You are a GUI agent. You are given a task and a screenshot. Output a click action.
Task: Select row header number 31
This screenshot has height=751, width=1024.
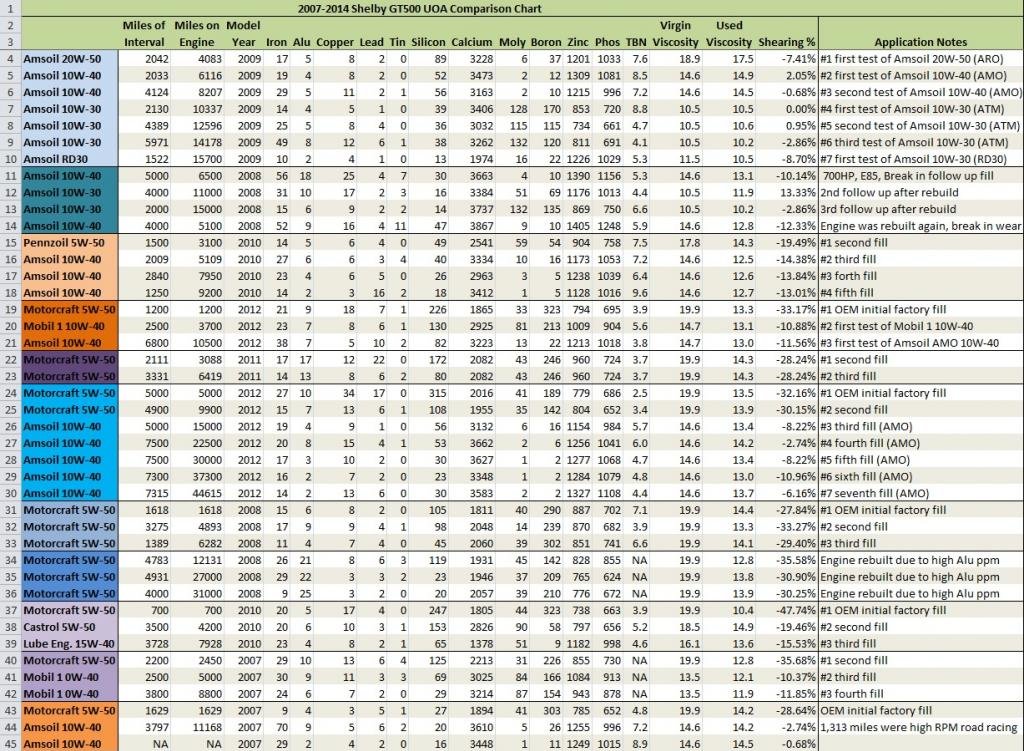coord(10,510)
